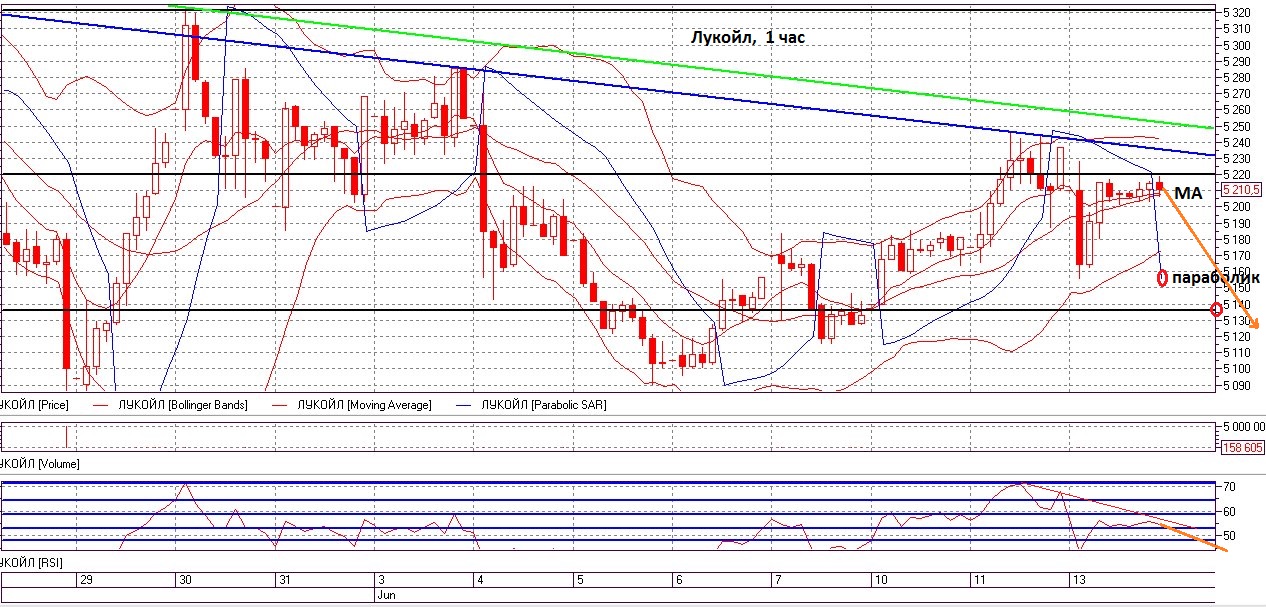Viewport: 1266px width, 607px height.
Task: Click the RSI axis level 50
Action: click(1229, 537)
